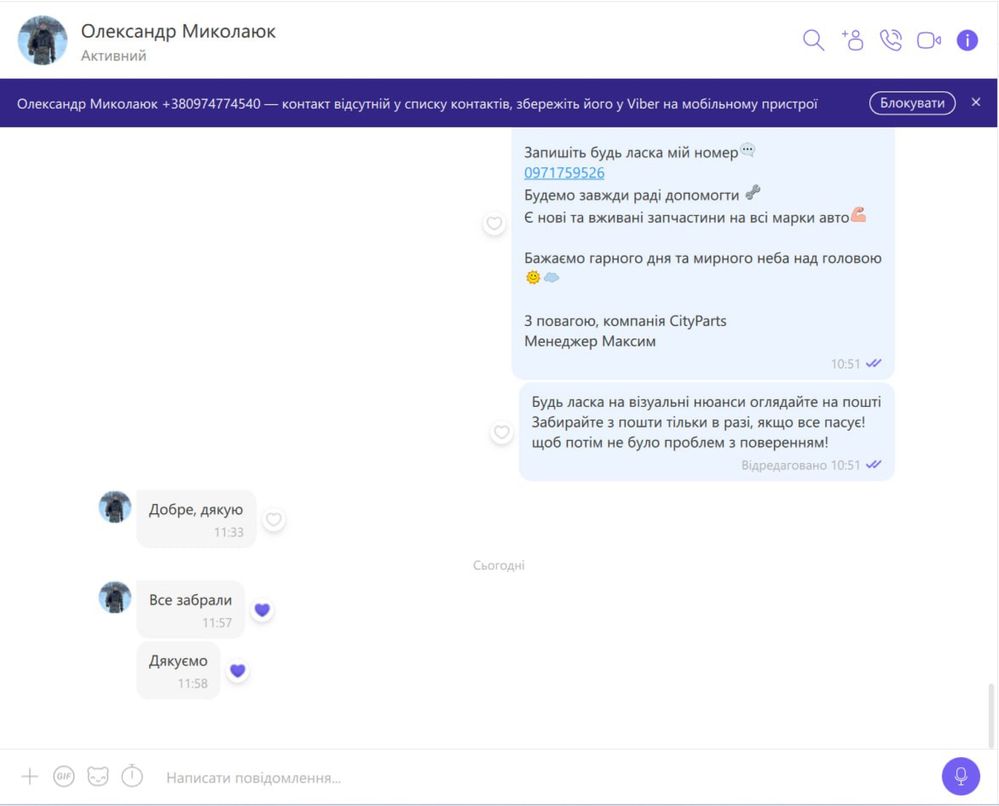
Task: Set disappearing message timer icon
Action: click(132, 775)
